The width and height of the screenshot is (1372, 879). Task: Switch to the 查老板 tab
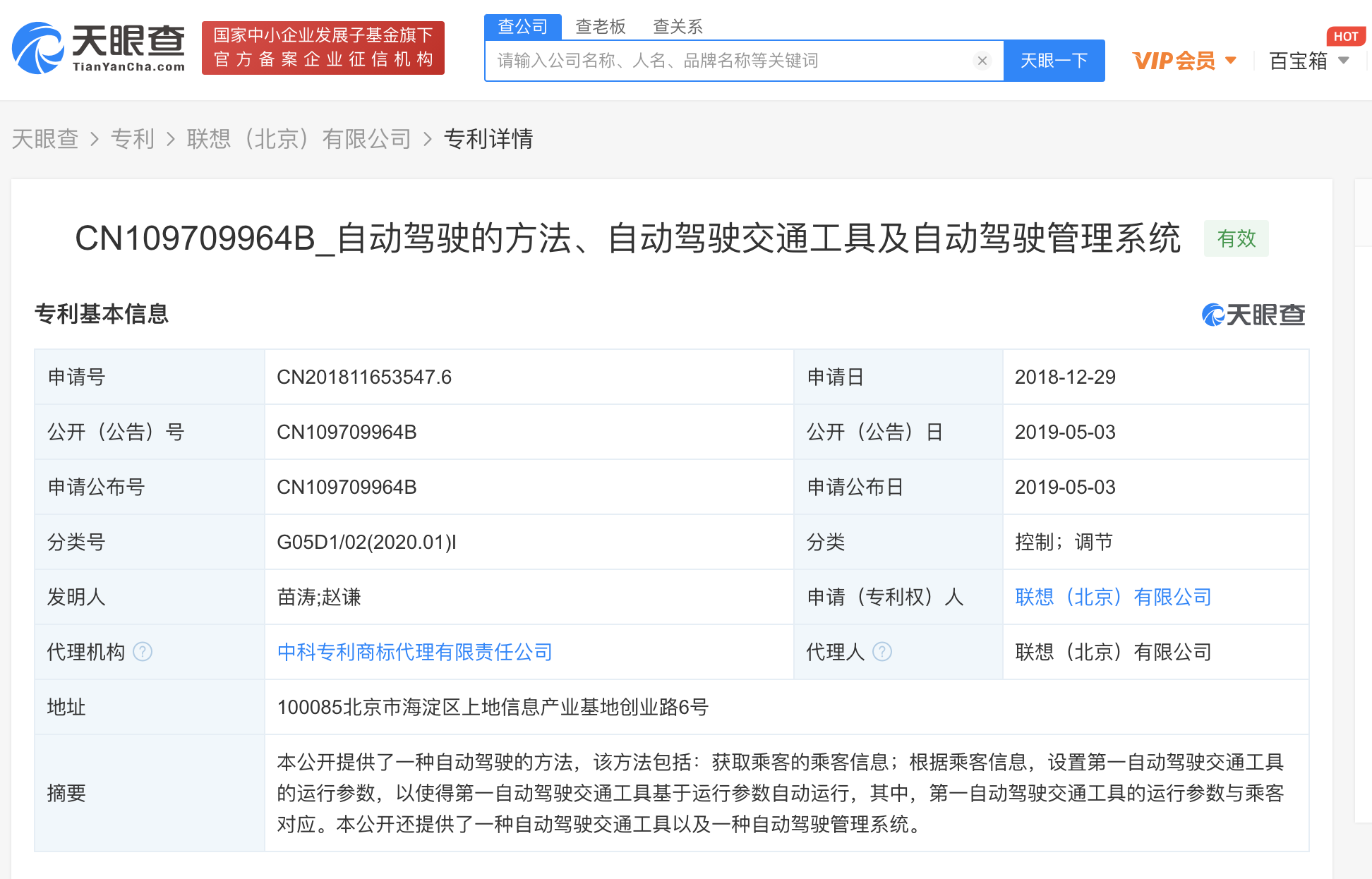[x=601, y=27]
